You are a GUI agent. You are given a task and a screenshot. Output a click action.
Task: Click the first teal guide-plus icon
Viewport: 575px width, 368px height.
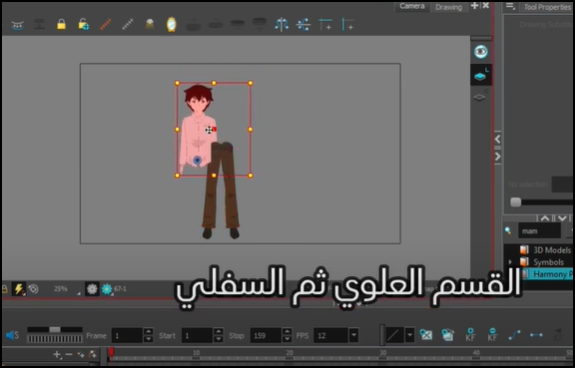[325, 25]
